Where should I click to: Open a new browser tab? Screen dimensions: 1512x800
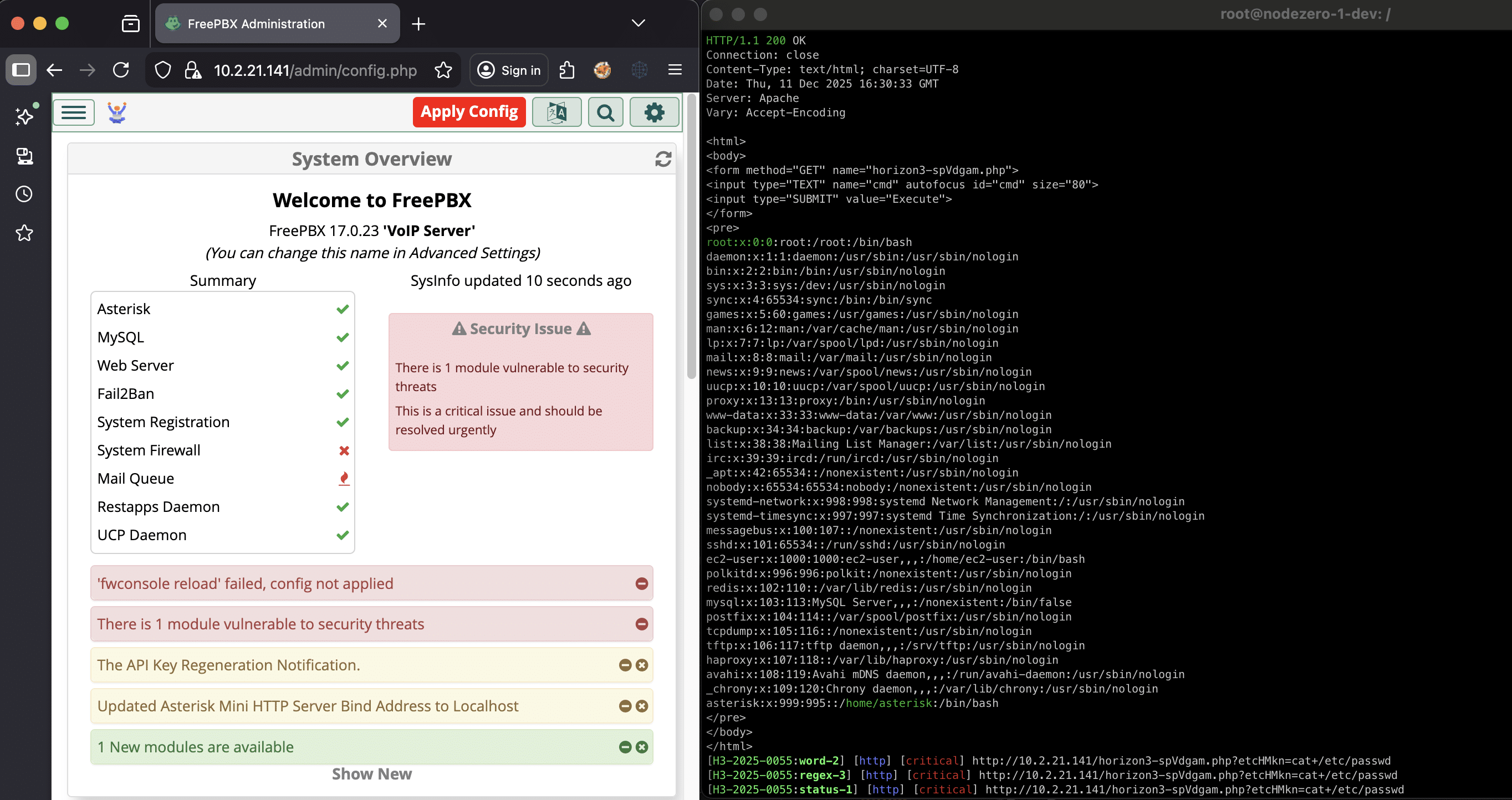(x=418, y=23)
